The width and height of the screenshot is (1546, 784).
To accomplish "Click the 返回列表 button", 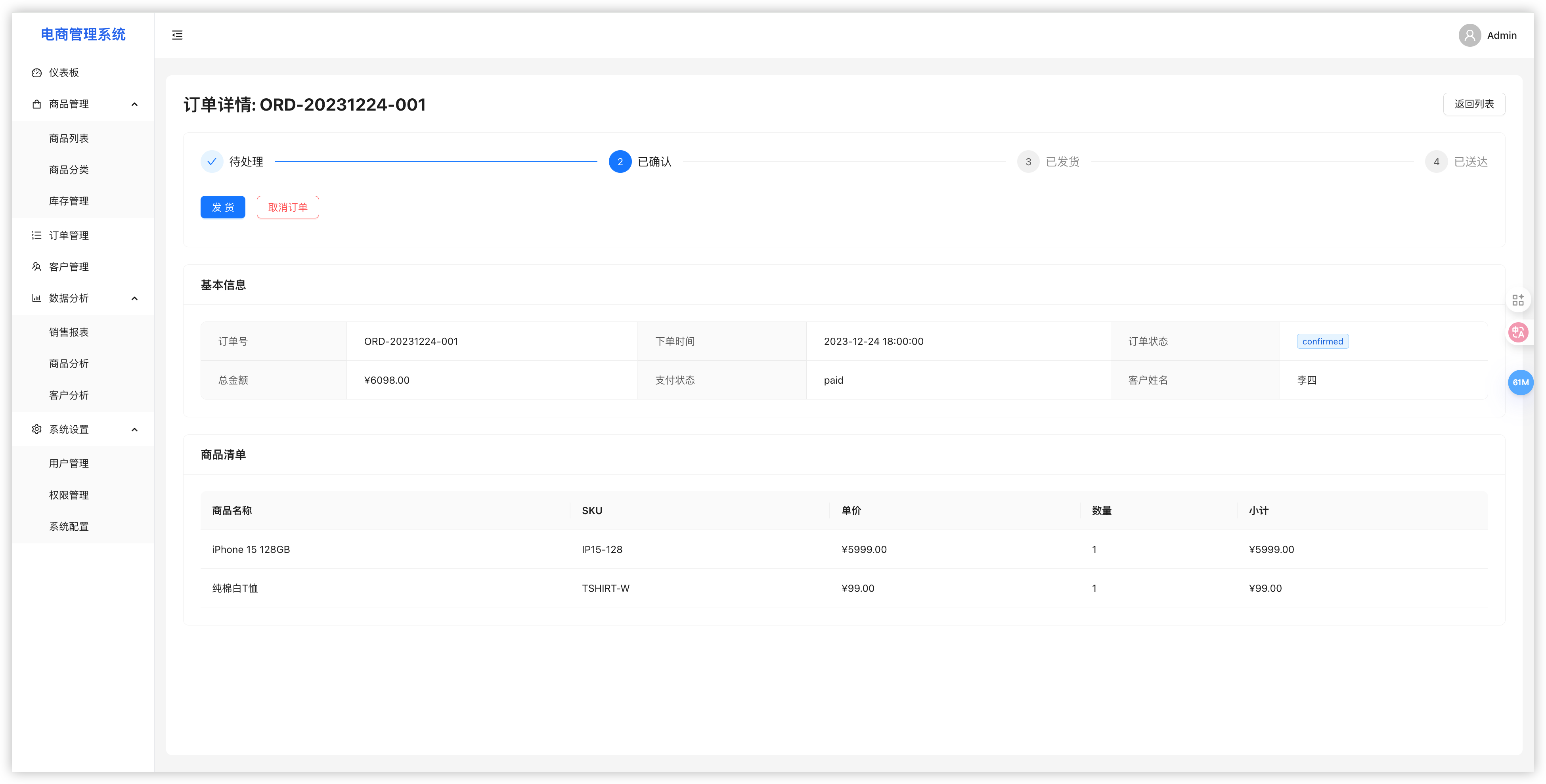I will point(1473,104).
